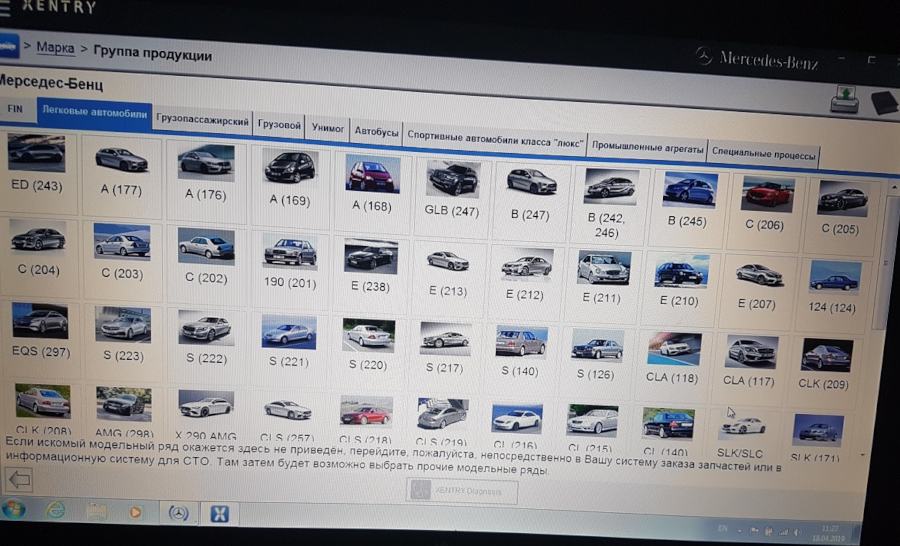Pick the E (212) car thumbnail
Screen dimensions: 900x546
pos(526,274)
